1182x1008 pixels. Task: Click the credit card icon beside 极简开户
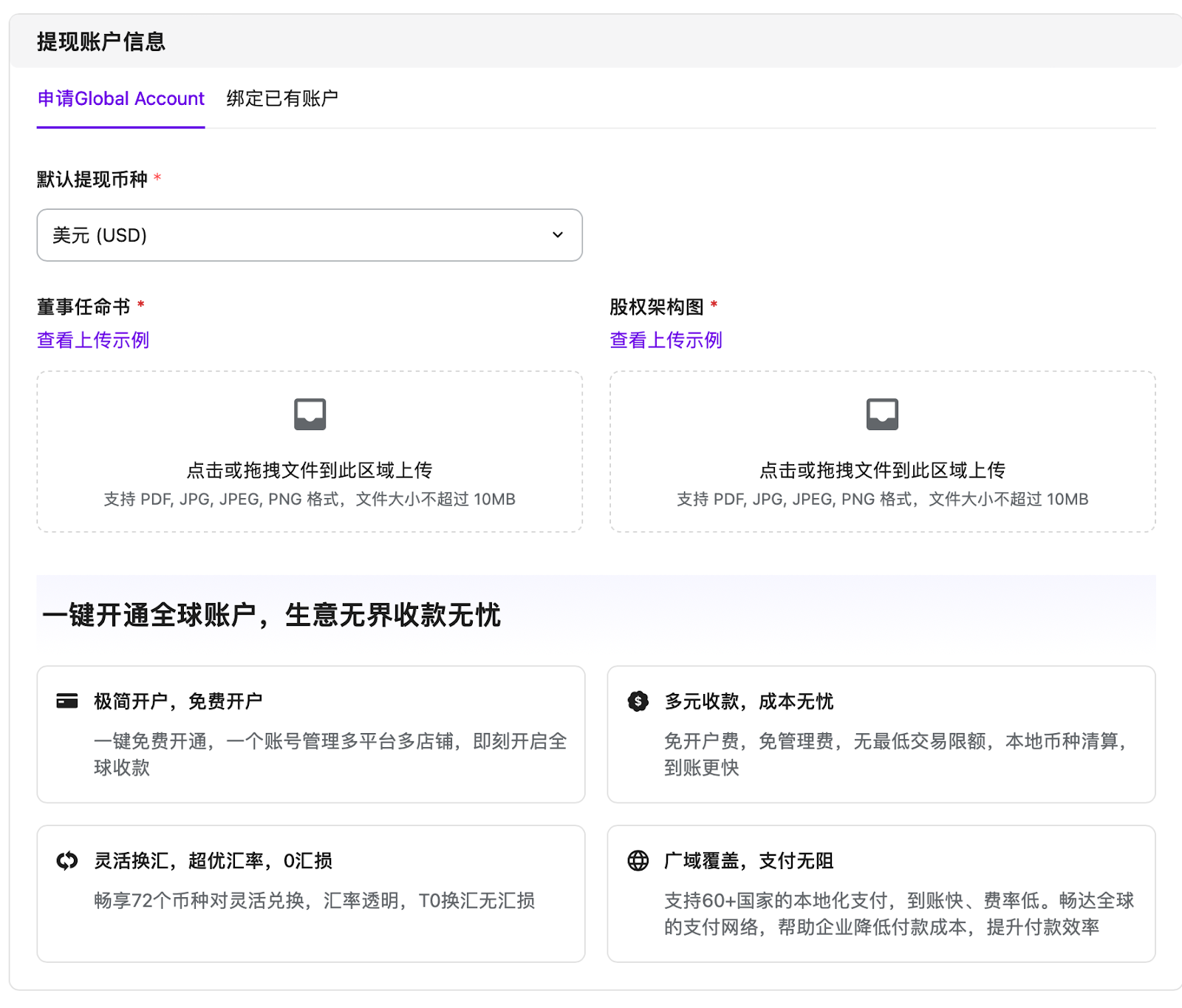click(67, 701)
